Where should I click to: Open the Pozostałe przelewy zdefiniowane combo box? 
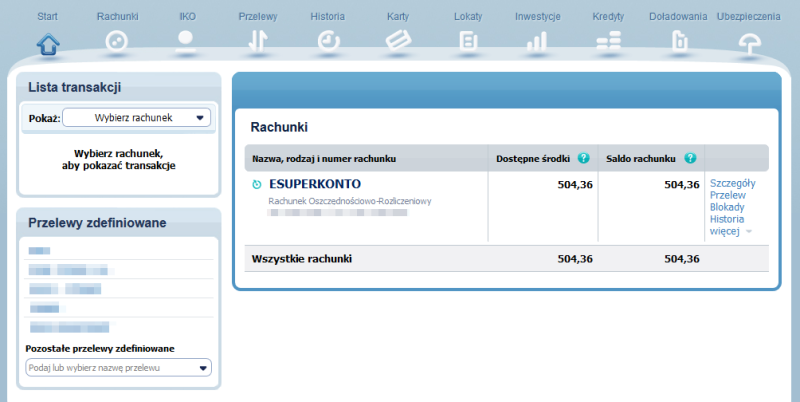click(x=118, y=368)
